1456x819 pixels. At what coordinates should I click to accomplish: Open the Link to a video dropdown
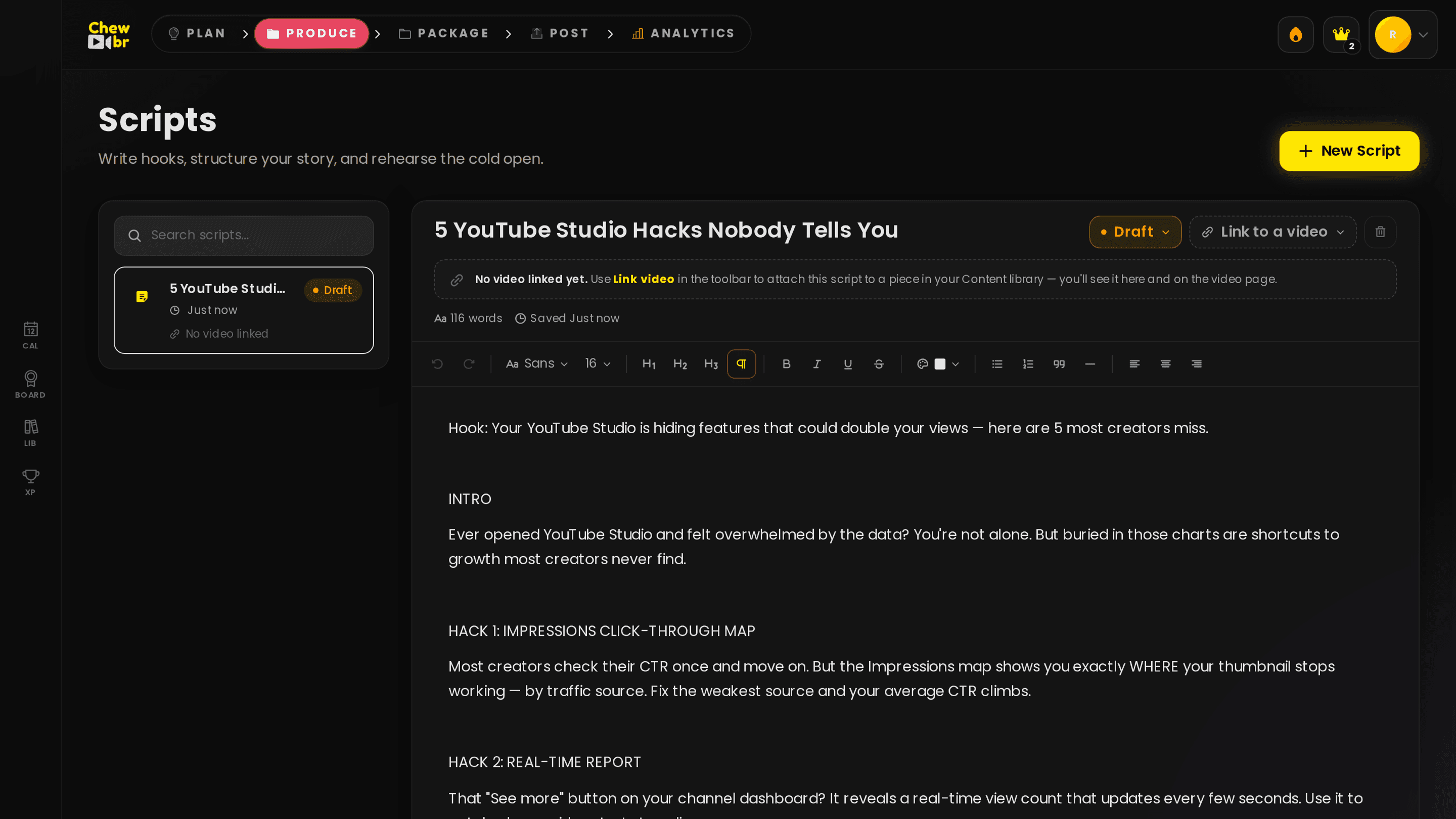1272,232
